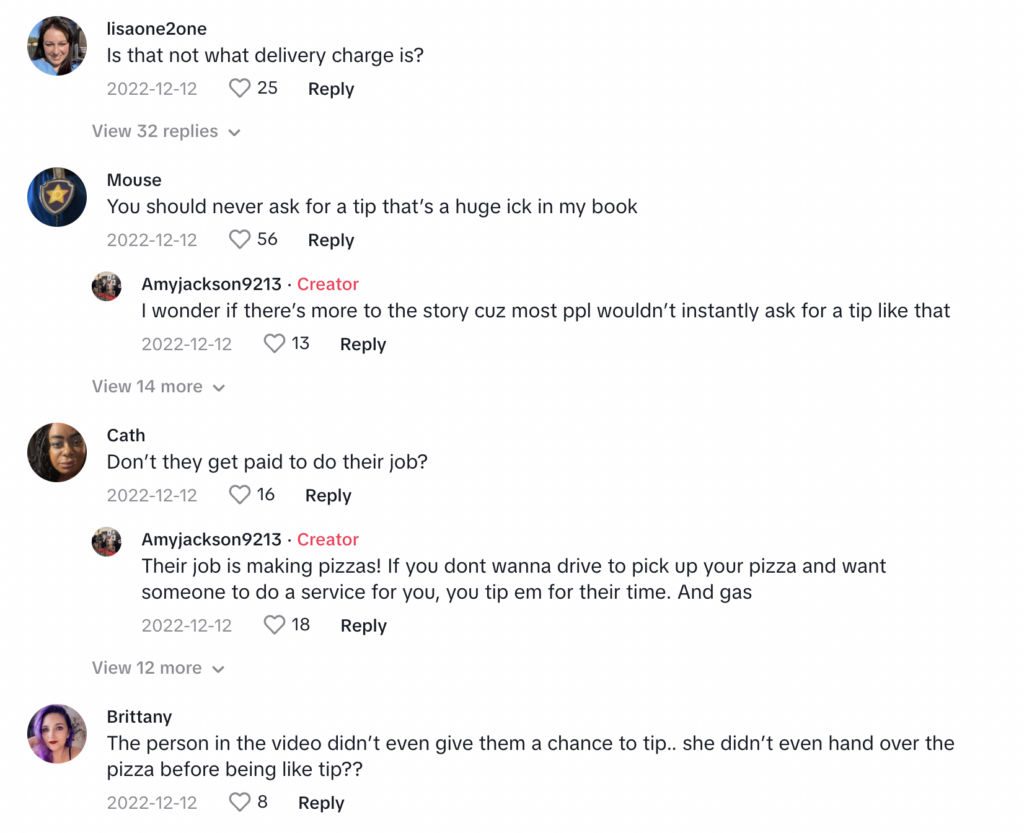
Task: Heart Amyjackson9213's 'making pizzas' reply
Action: pos(274,625)
